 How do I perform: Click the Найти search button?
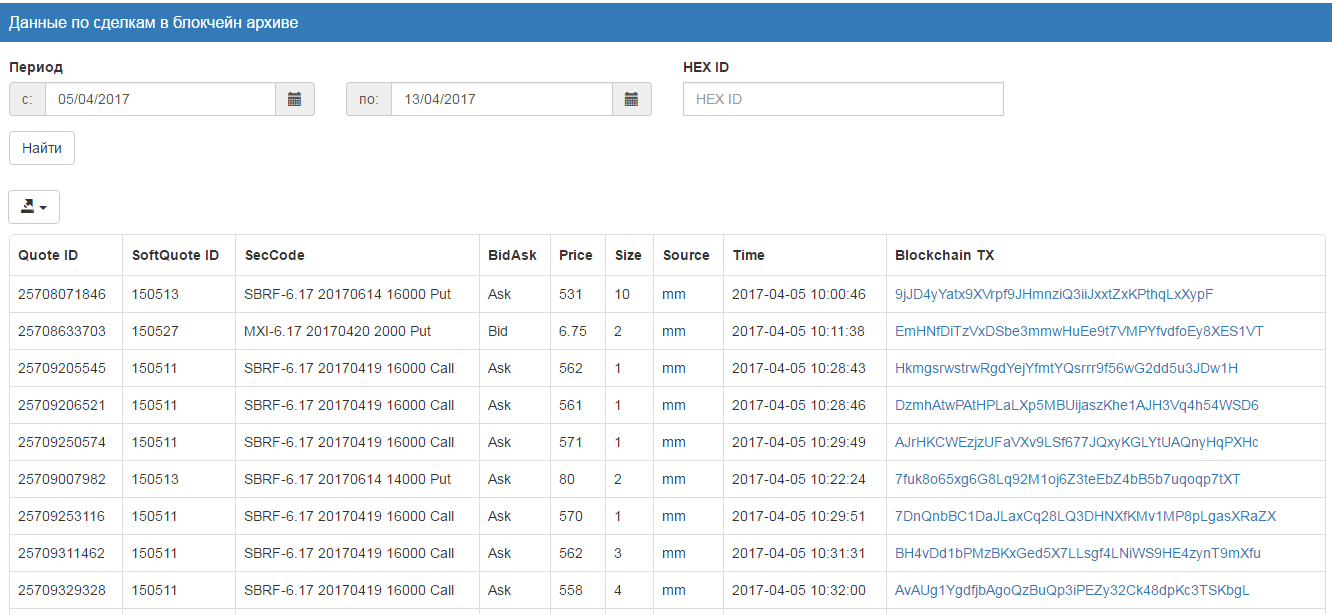(x=42, y=148)
